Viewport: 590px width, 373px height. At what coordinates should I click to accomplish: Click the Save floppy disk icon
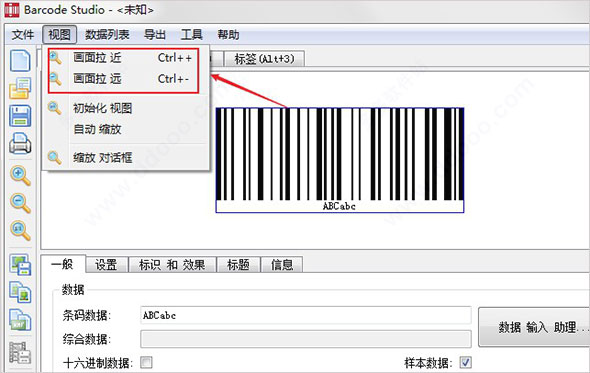click(x=20, y=116)
